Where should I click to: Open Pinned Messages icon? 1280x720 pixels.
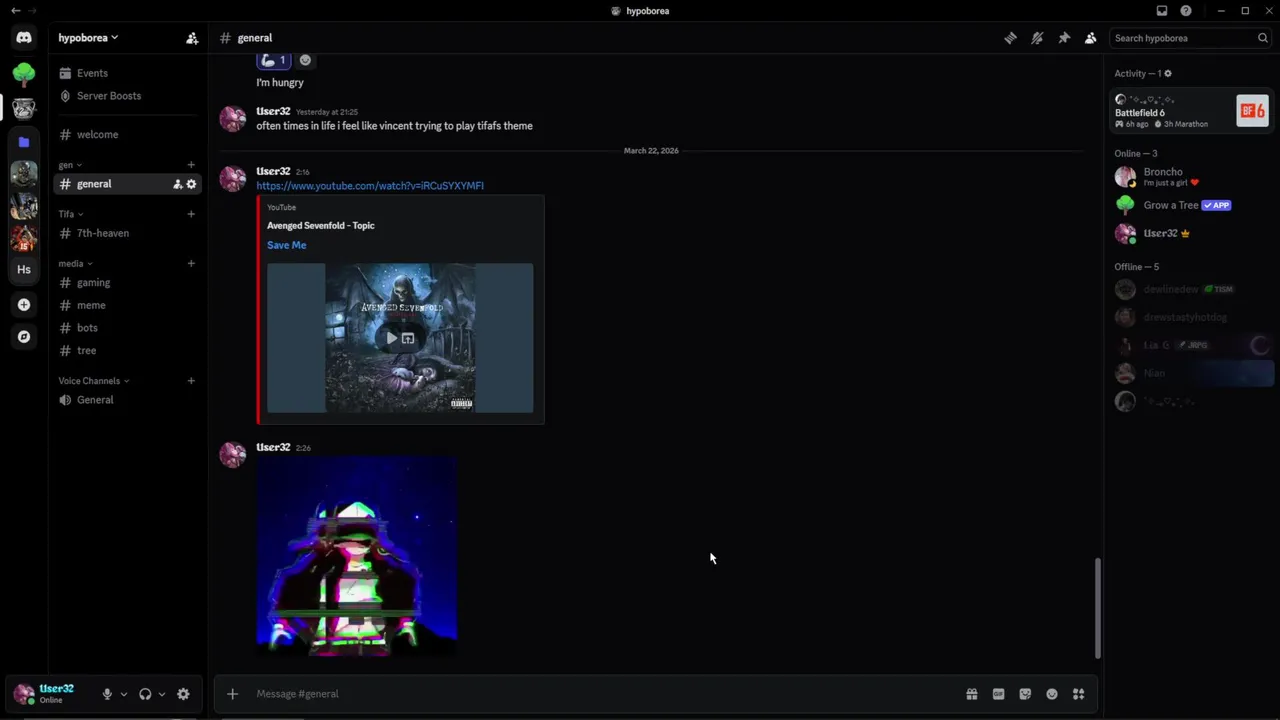click(1064, 38)
